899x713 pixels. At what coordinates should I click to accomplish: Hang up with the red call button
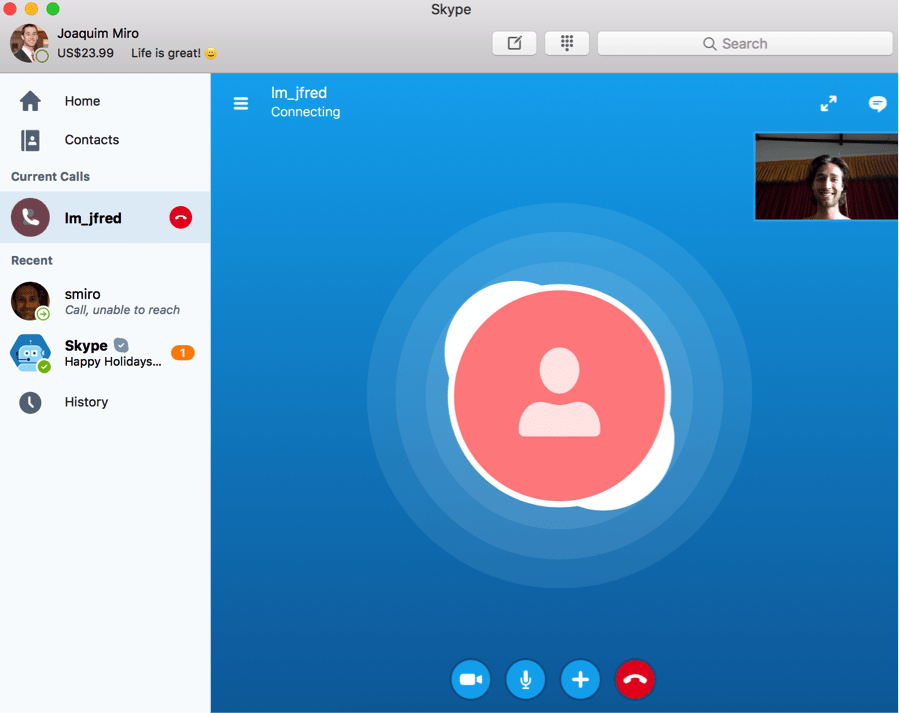click(635, 680)
